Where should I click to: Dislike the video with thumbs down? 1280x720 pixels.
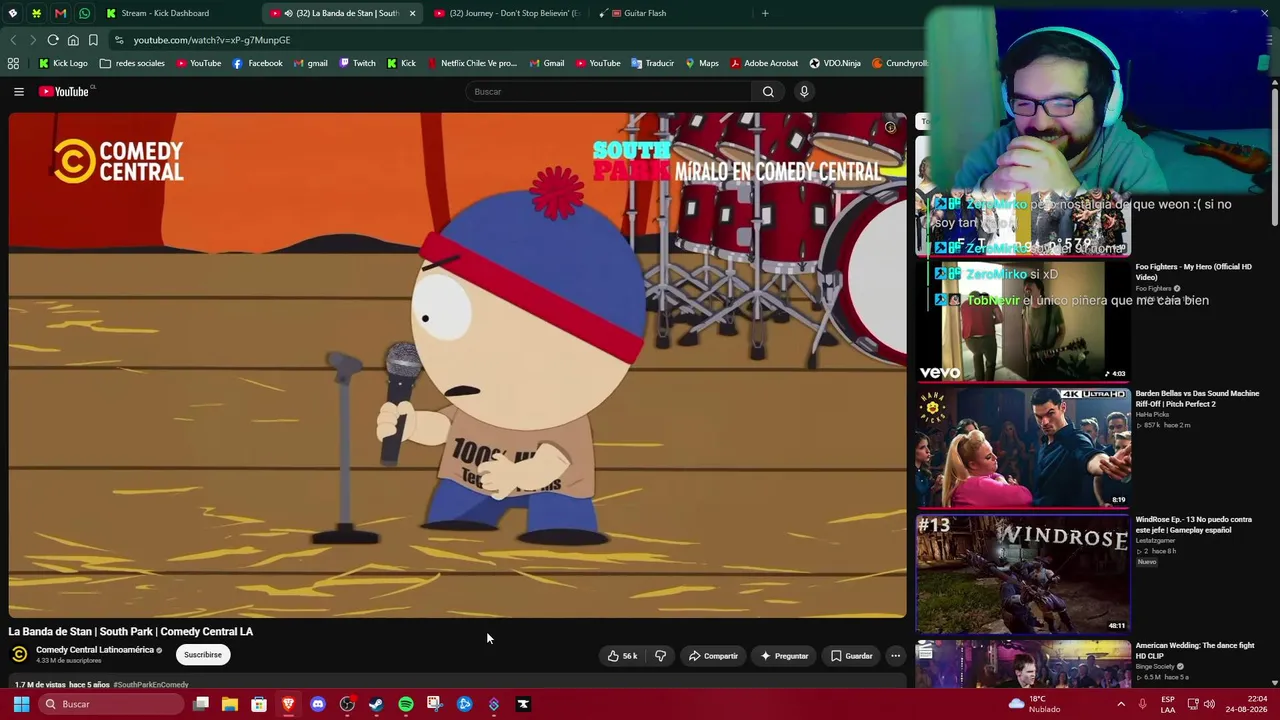coord(660,656)
